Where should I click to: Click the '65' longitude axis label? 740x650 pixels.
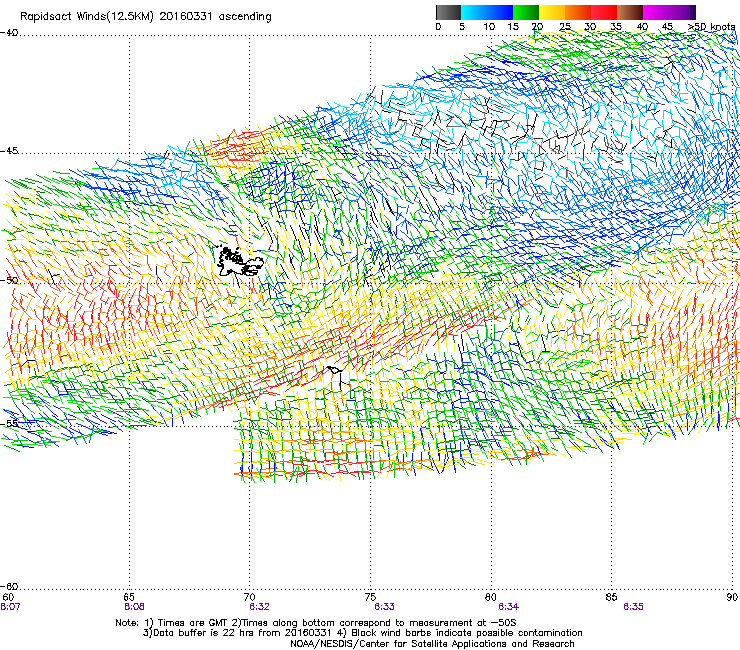pos(129,597)
